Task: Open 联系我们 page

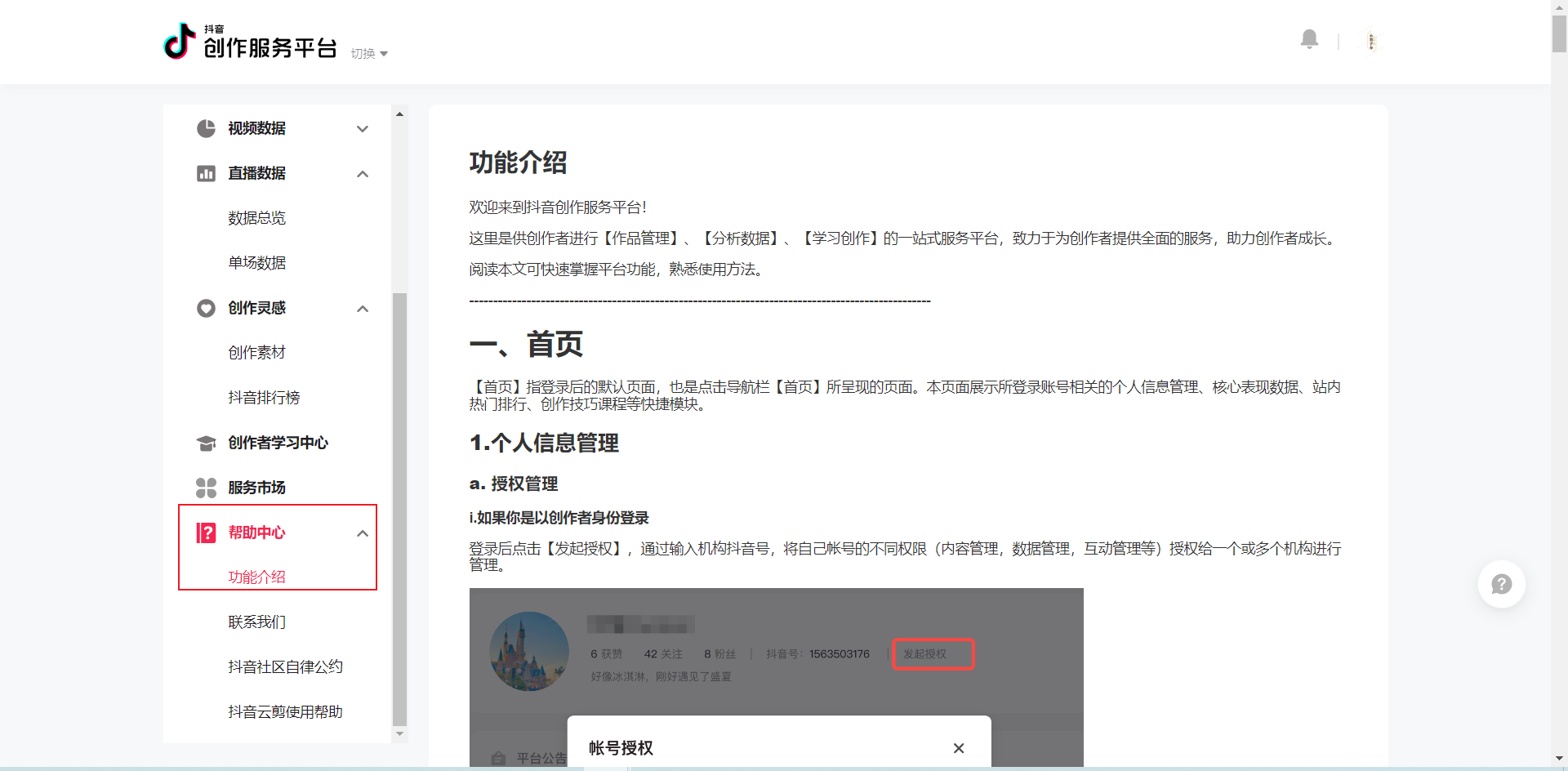Action: [256, 622]
